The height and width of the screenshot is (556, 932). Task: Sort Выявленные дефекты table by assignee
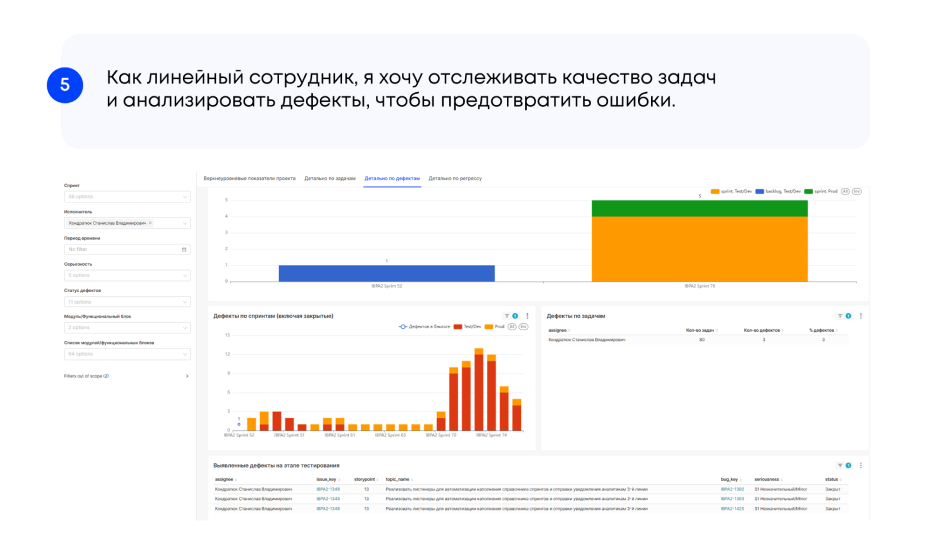pos(226,479)
